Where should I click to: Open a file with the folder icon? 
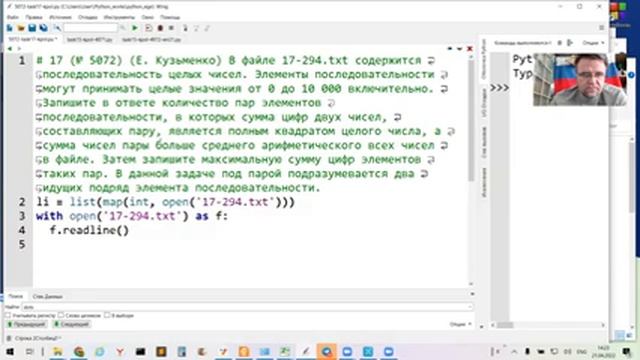click(21, 28)
